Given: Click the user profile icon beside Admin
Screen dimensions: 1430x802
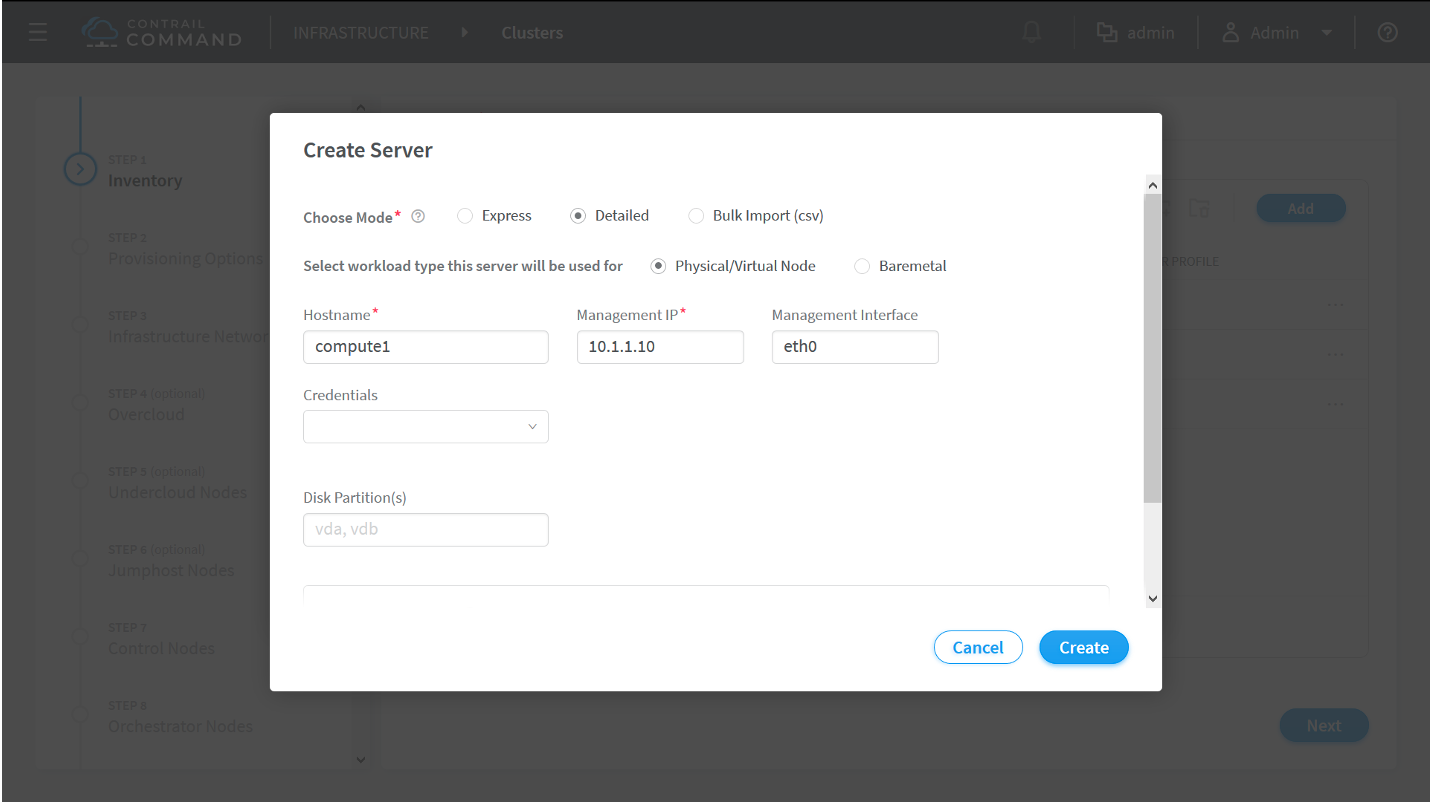Looking at the screenshot, I should [1231, 33].
